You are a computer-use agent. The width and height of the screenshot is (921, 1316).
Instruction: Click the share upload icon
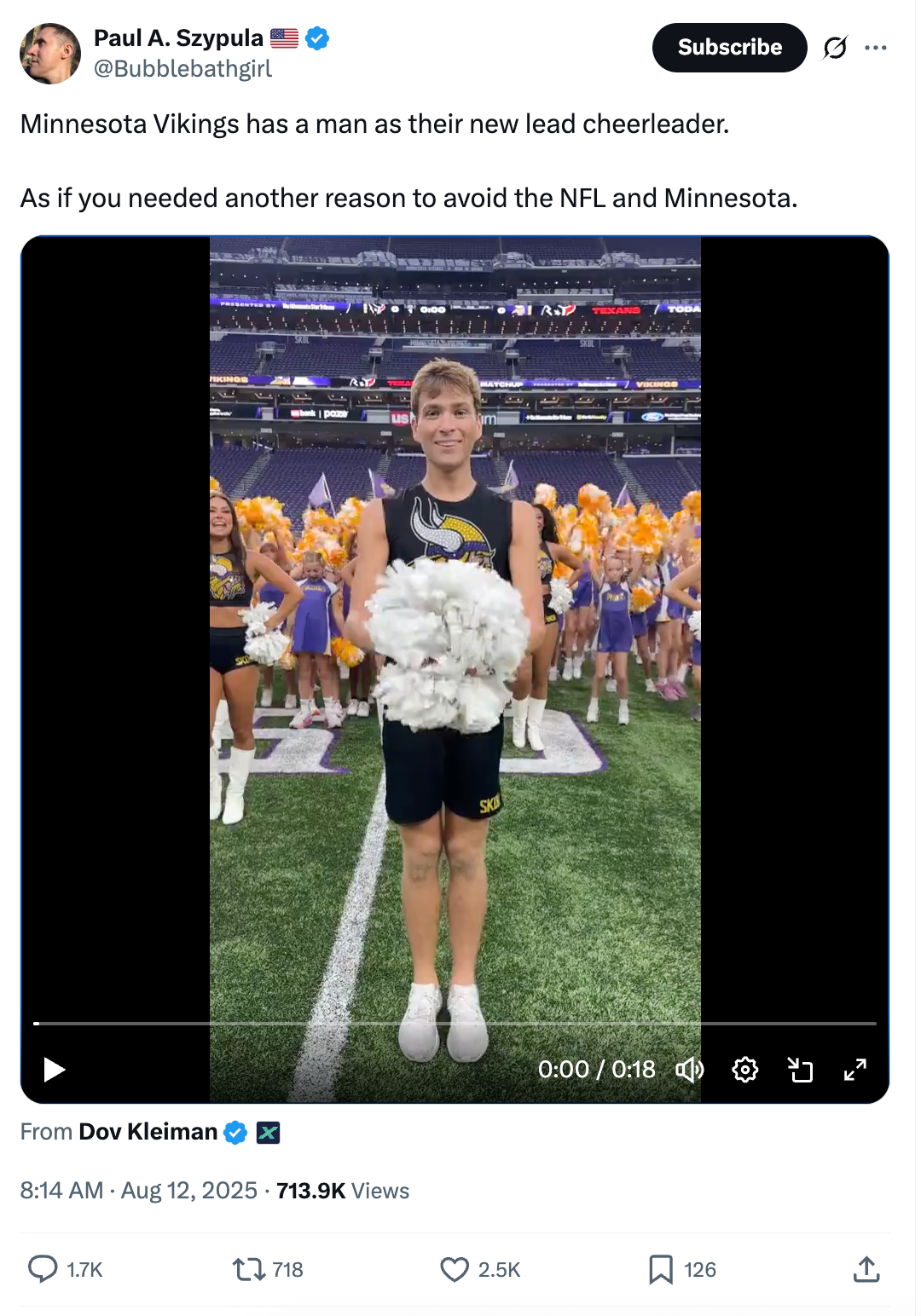point(866,1269)
